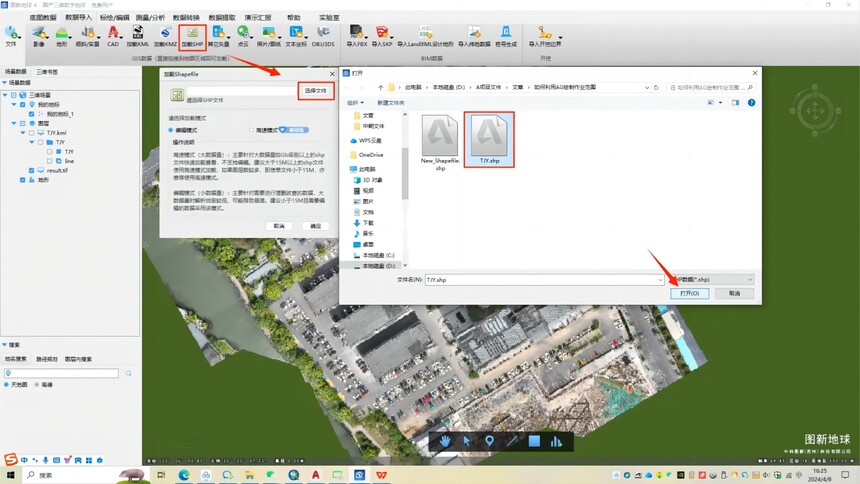Click the 打开(O) button
Viewport: 860px width, 484px height.
[x=689, y=294]
